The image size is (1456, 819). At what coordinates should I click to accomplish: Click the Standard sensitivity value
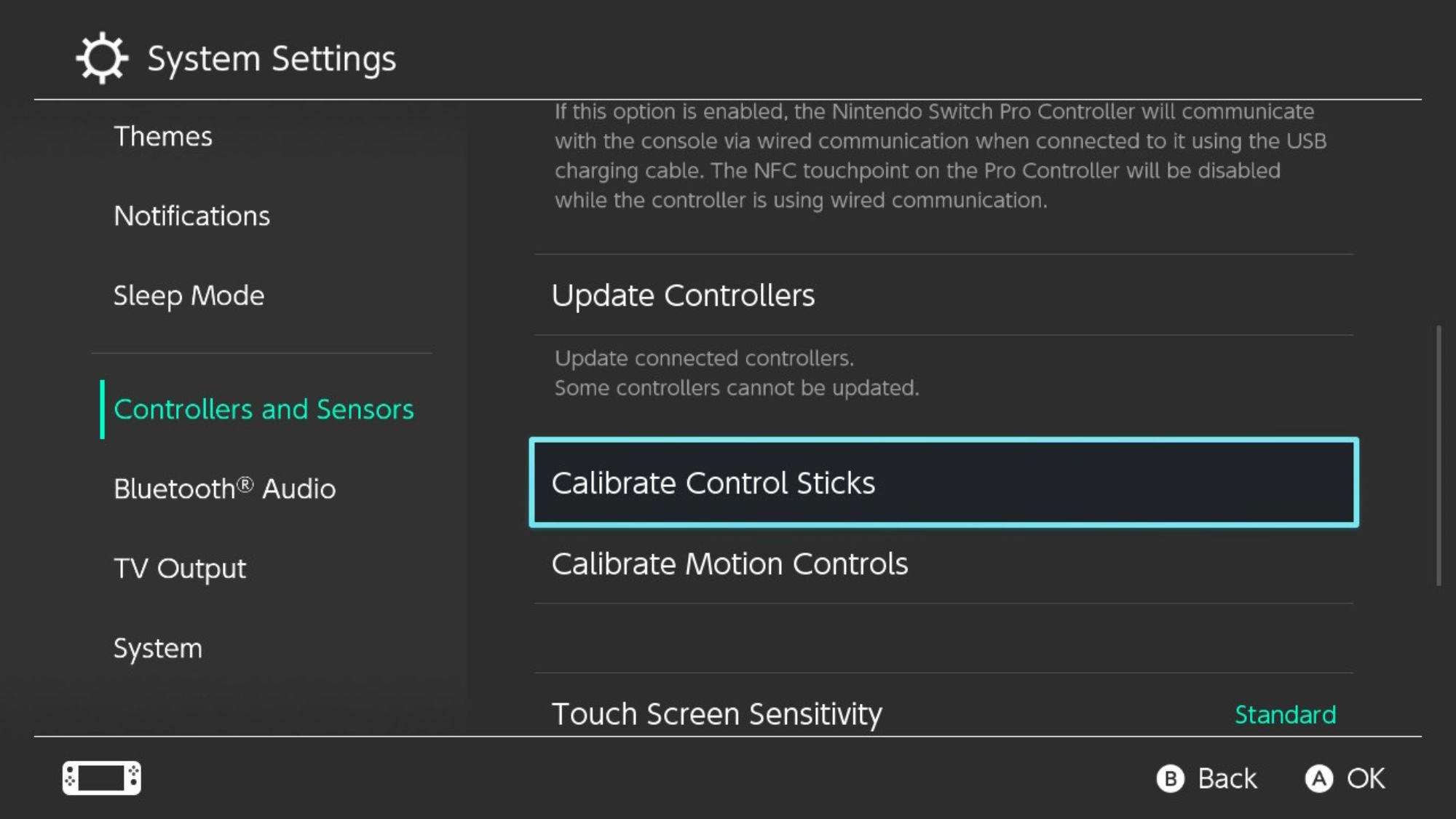click(1286, 715)
